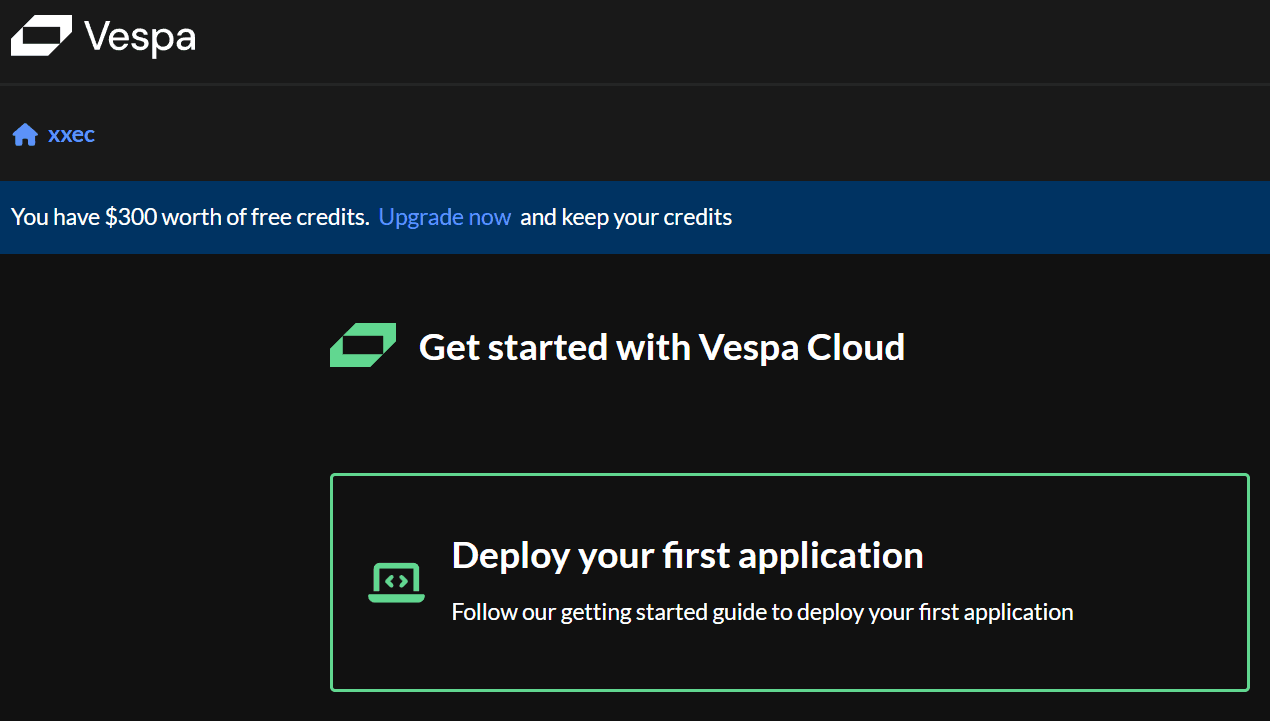Click the green Vespa Cloud logo icon
Screen dimensions: 1270x721
[363, 346]
